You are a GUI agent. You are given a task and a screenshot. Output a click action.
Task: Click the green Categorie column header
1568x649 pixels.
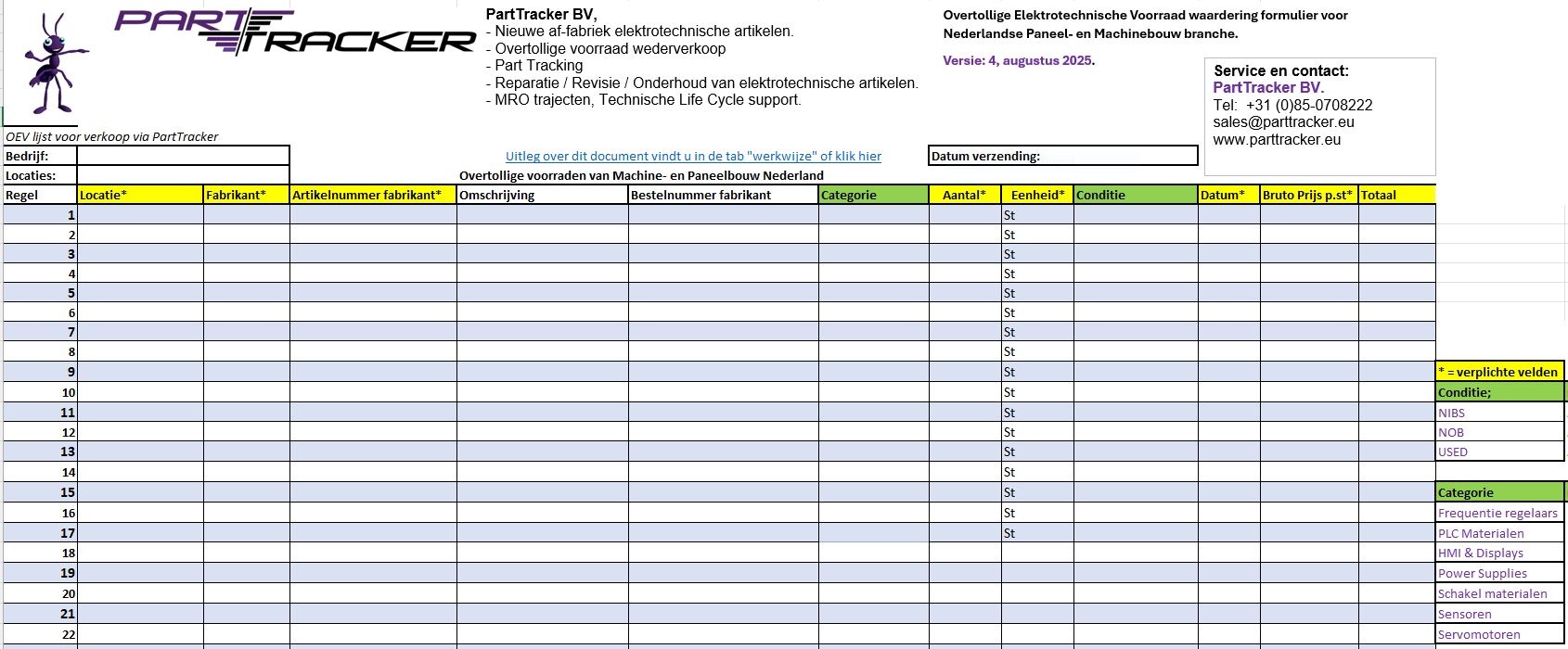coord(873,195)
